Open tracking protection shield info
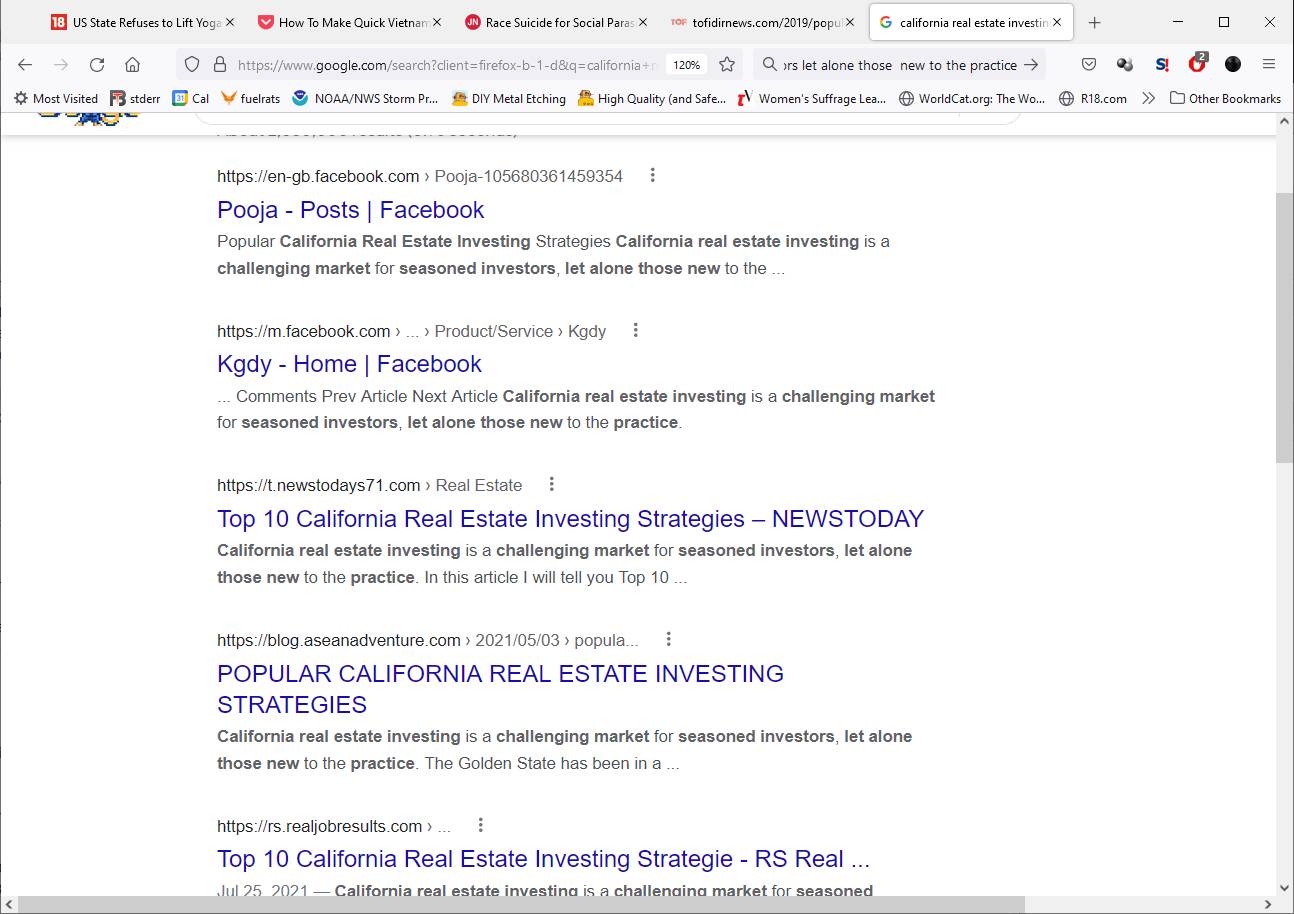The height and width of the screenshot is (914, 1294). (193, 65)
